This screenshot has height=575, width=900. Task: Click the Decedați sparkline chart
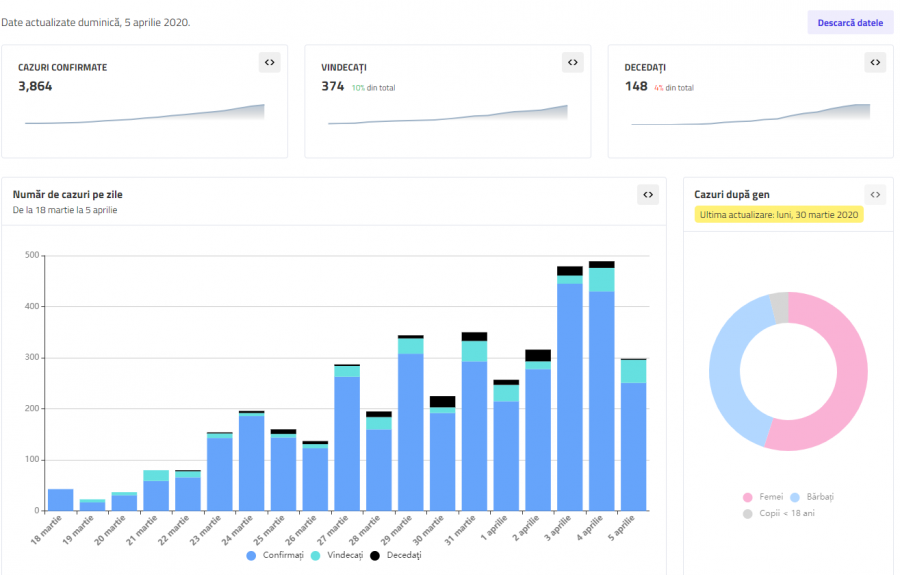click(x=750, y=115)
